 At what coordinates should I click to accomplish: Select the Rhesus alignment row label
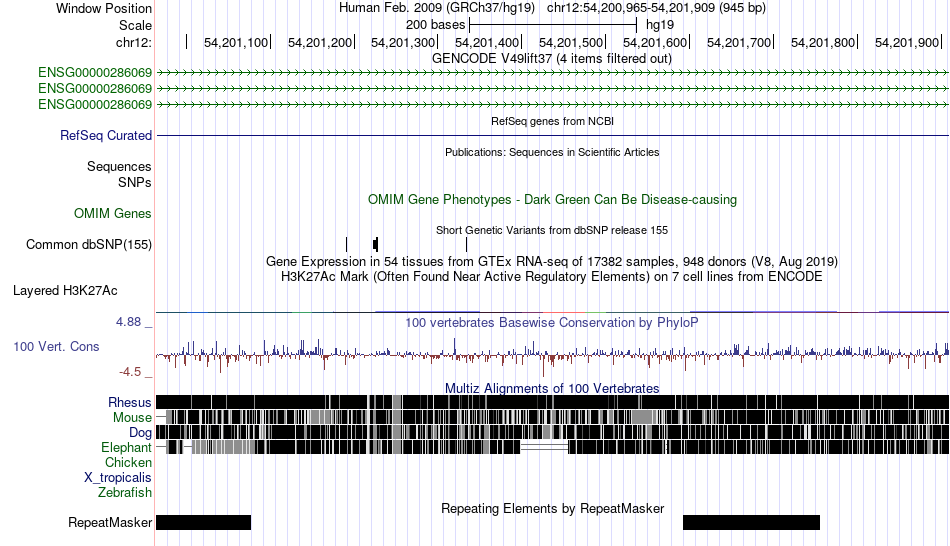[x=130, y=402]
